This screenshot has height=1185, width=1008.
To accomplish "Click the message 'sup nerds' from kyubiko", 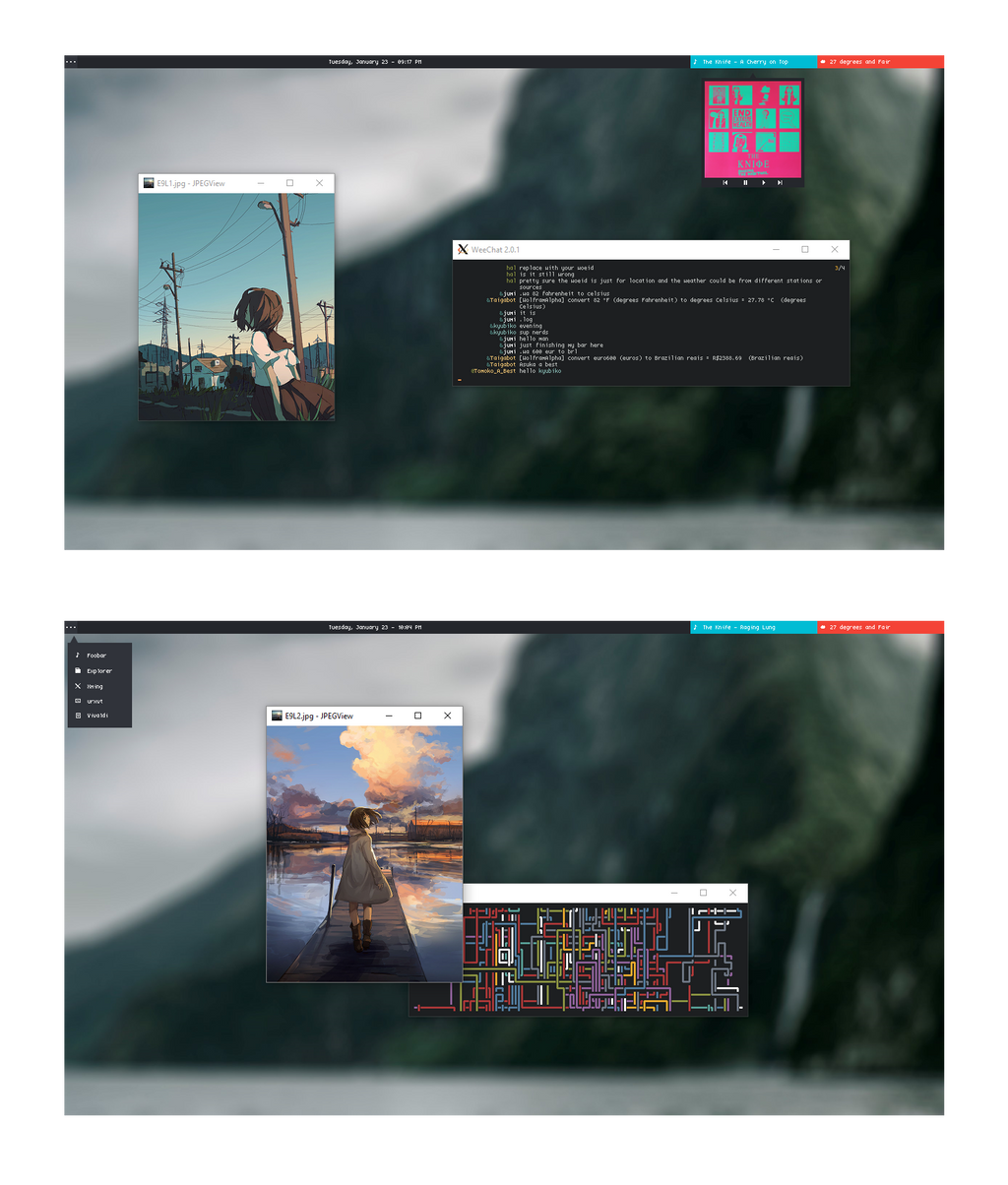I will click(x=534, y=333).
